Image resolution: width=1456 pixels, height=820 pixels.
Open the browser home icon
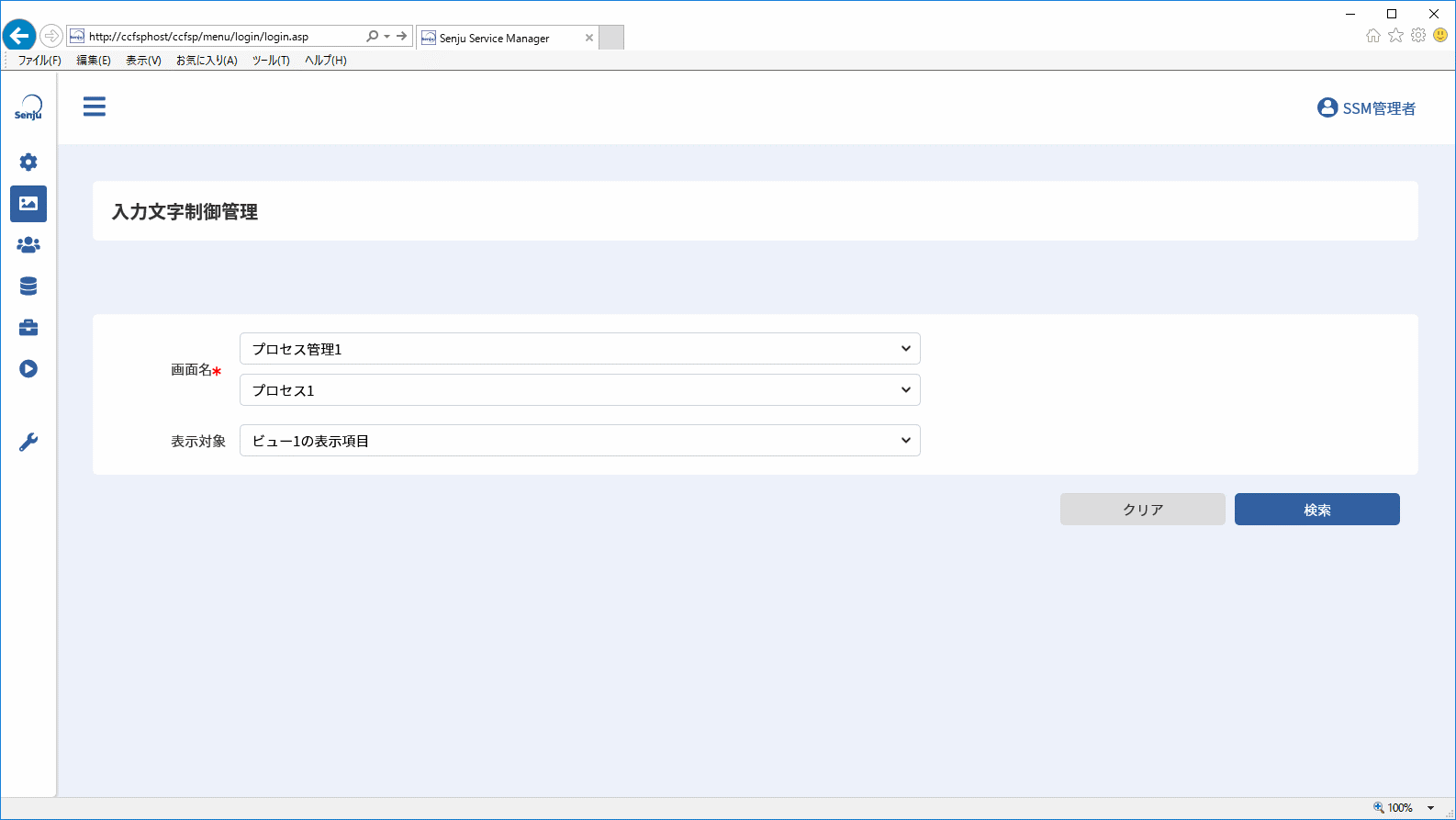point(1373,35)
